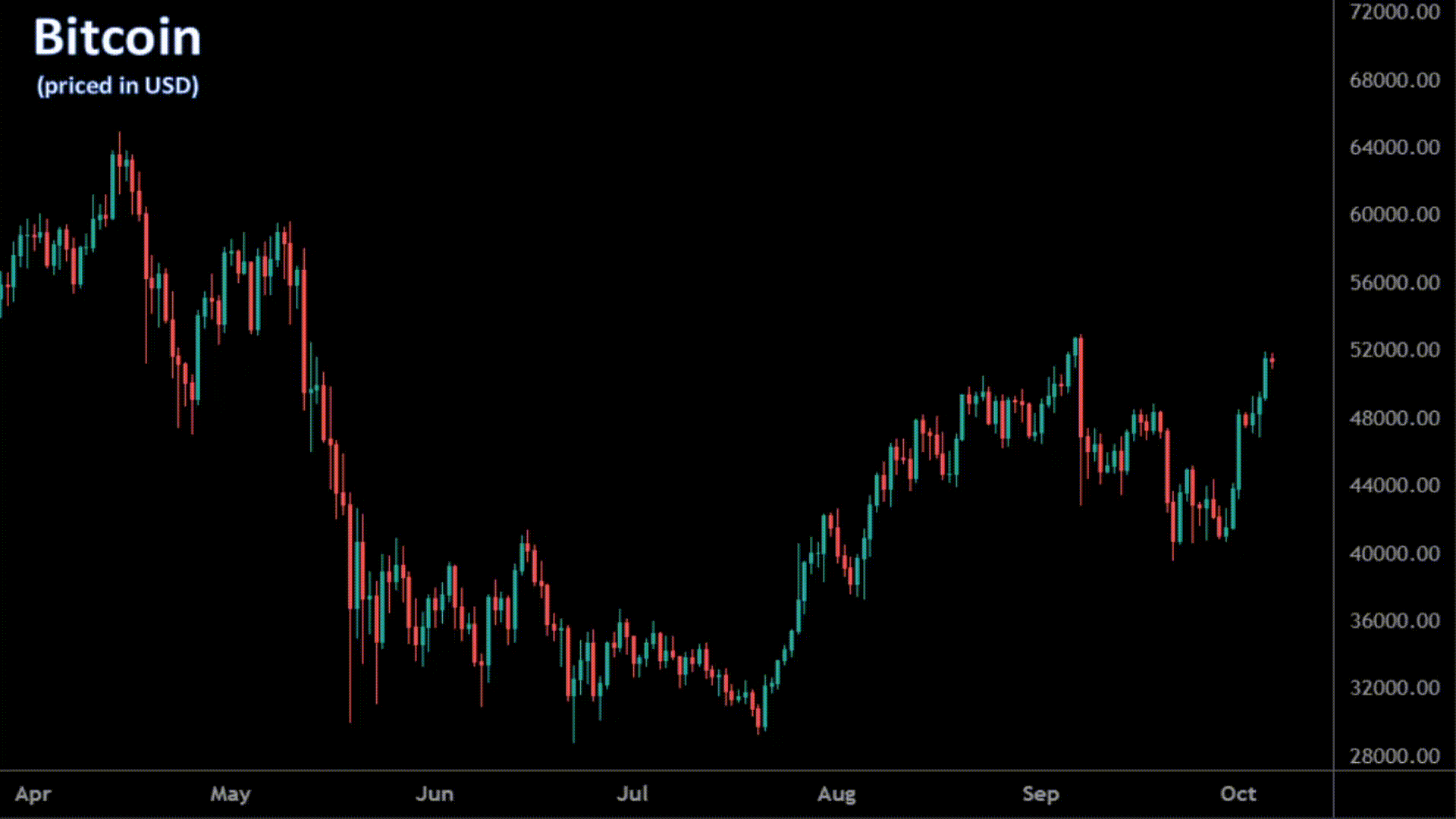This screenshot has height=819, width=1456.
Task: Select the 64000.00 price label
Action: [1395, 147]
